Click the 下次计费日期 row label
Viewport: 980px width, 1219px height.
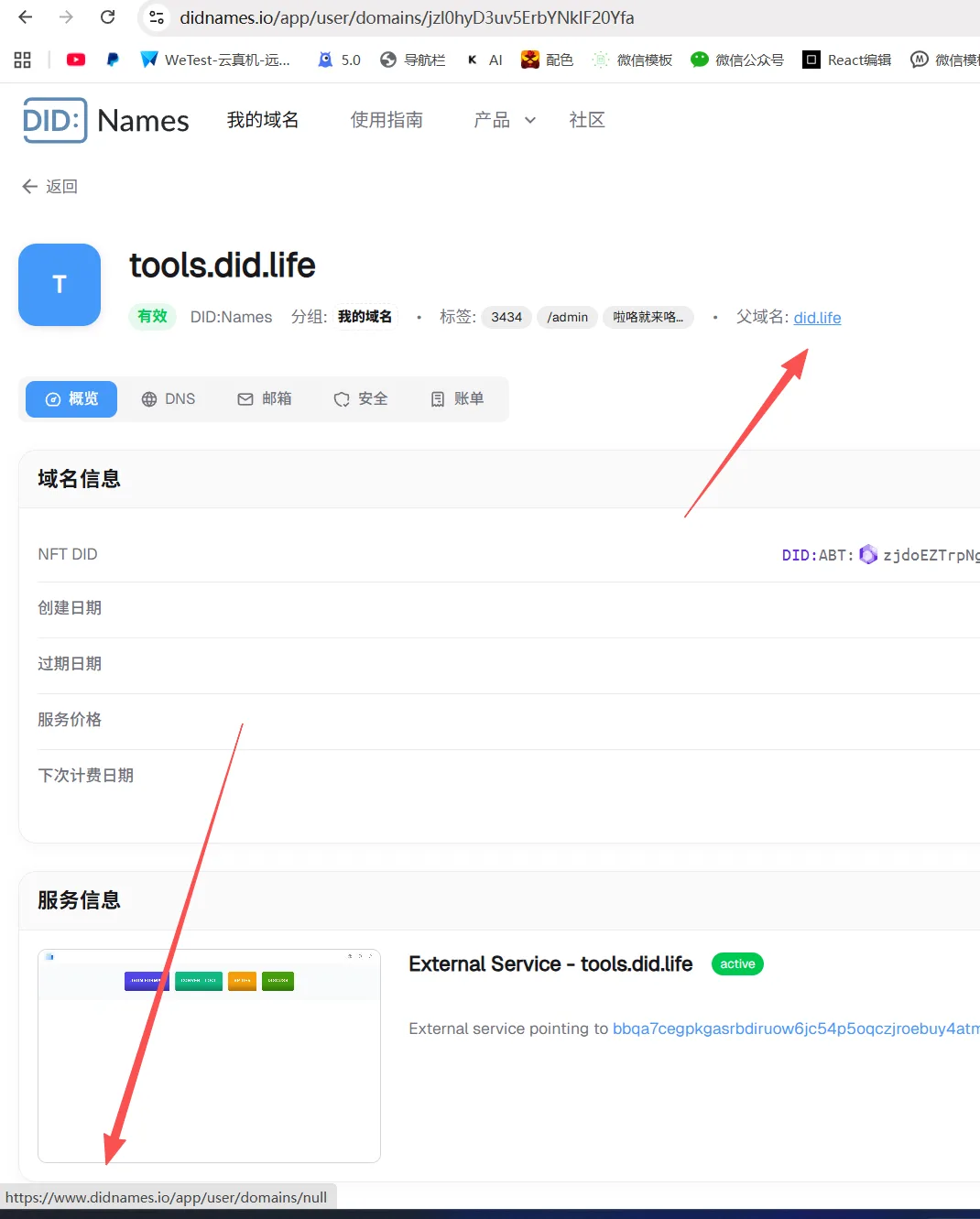click(86, 776)
